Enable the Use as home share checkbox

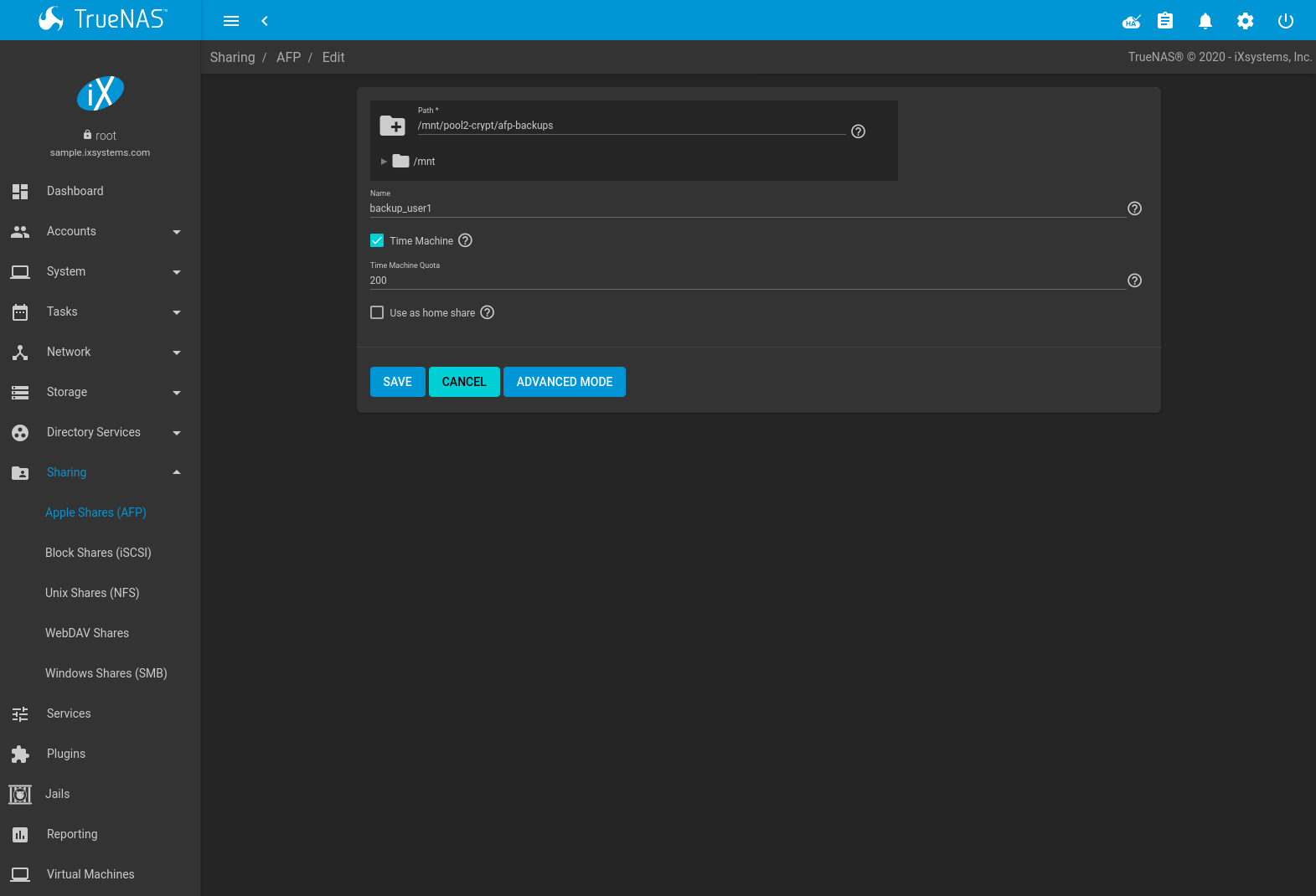(x=377, y=312)
